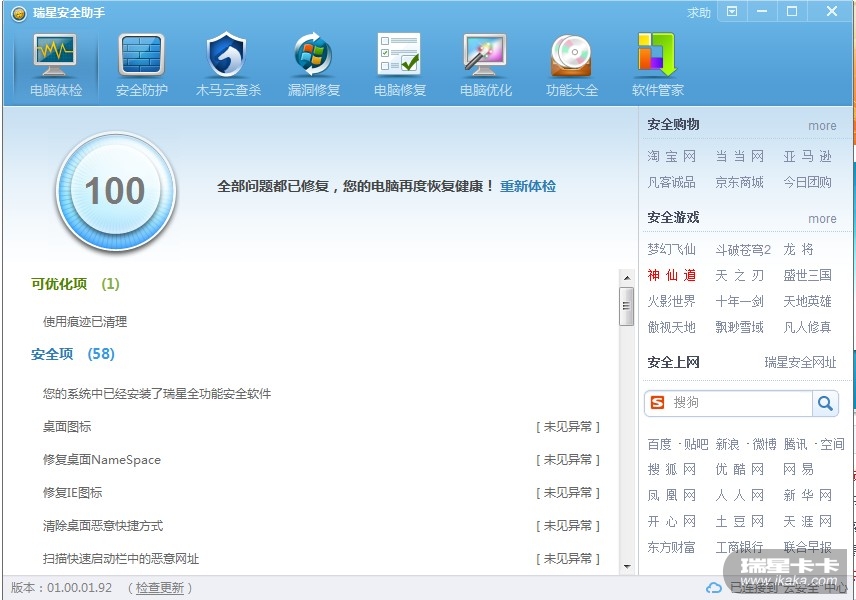Click the results list scrollbar thumb
The image size is (856, 600).
click(x=626, y=306)
